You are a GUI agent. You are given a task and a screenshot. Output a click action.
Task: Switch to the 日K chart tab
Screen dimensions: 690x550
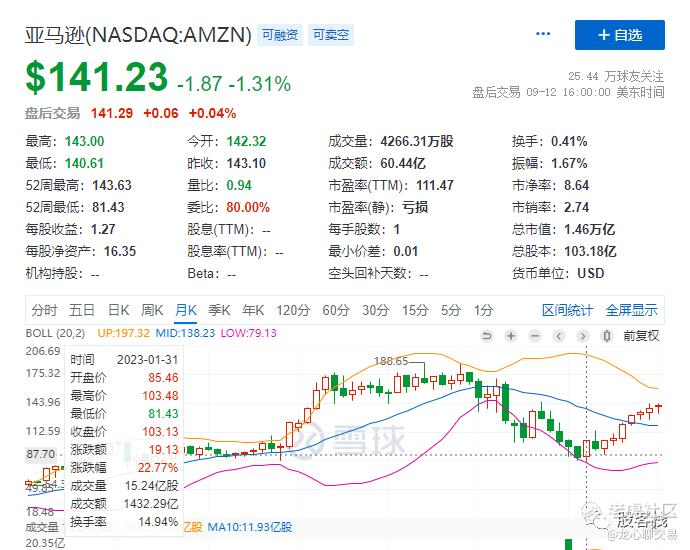(119, 310)
